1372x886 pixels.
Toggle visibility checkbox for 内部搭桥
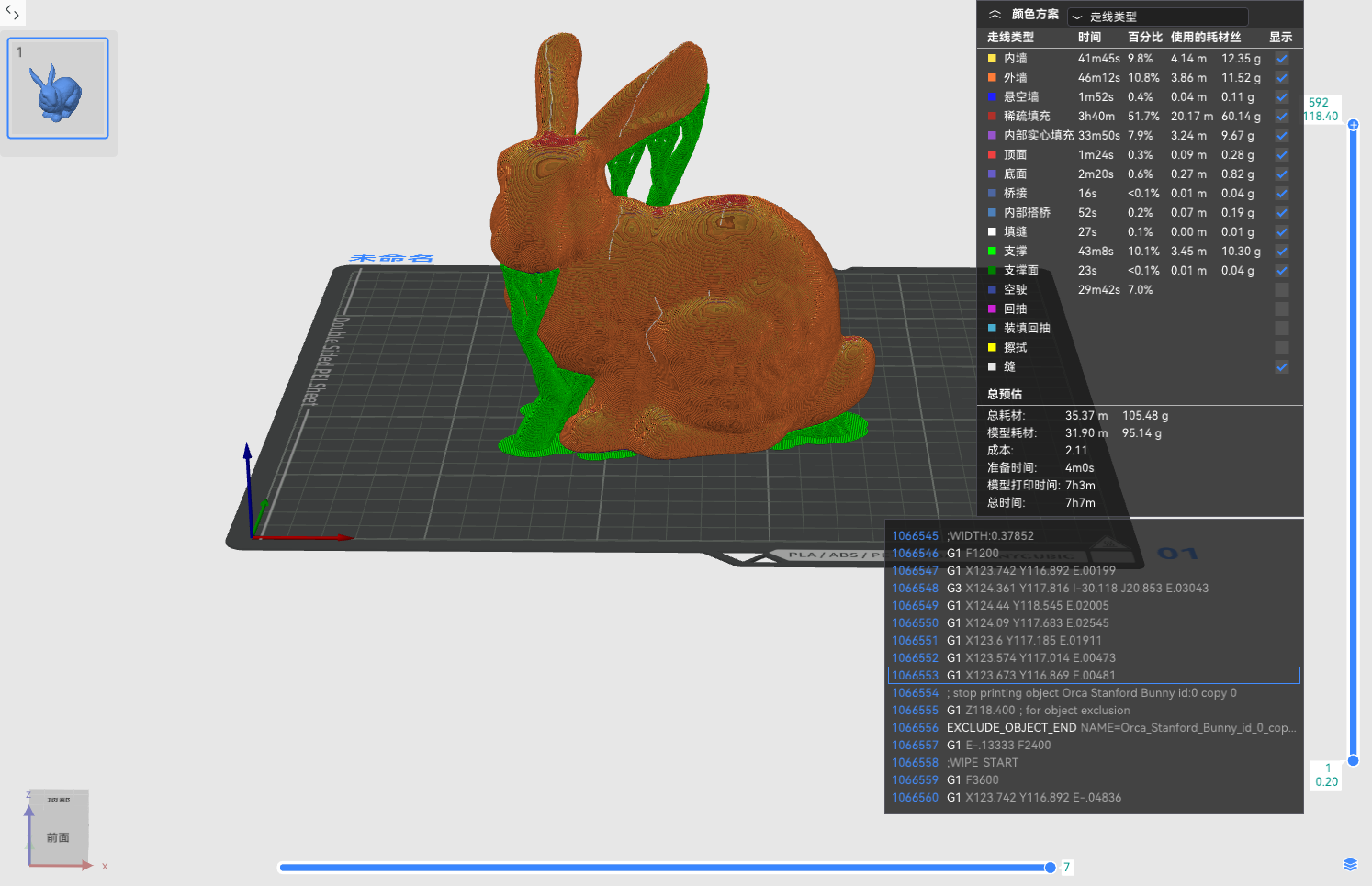point(1282,212)
